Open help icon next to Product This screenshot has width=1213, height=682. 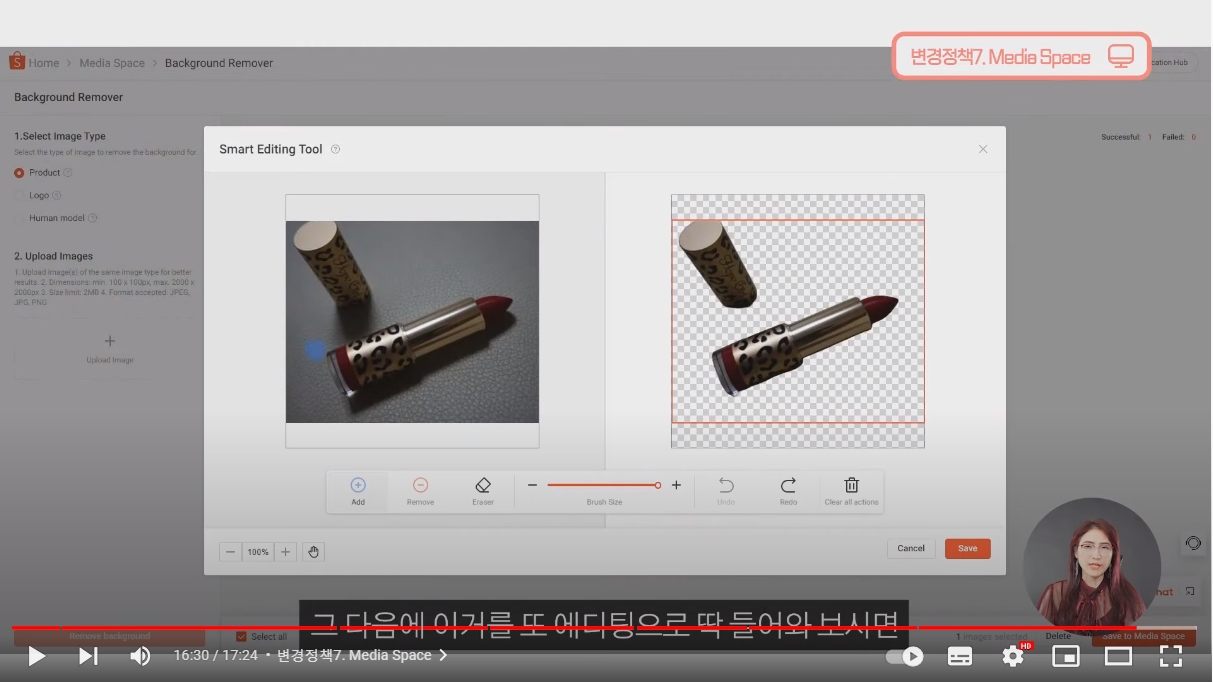68,172
